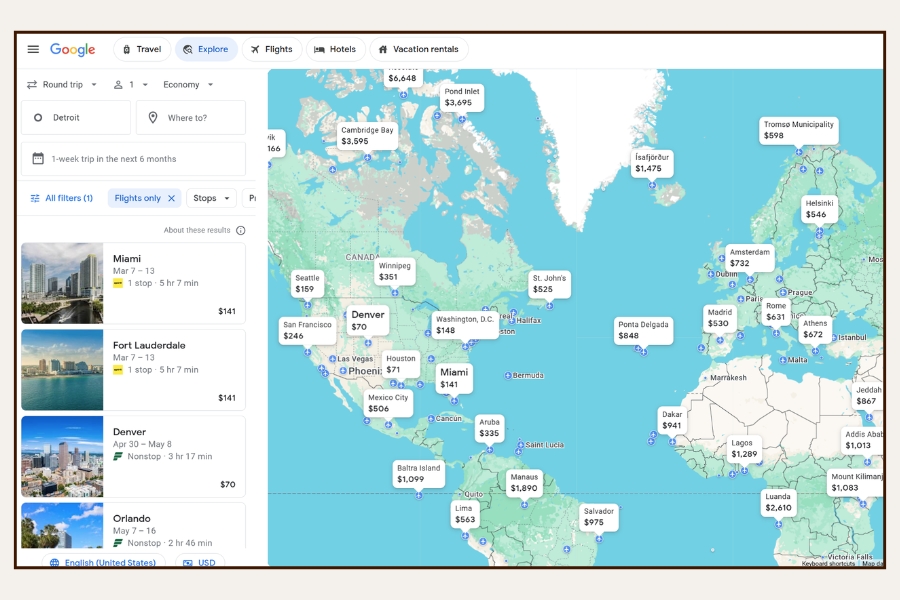Viewport: 900px width, 600px height.
Task: Expand the Round trip dropdown
Action: (x=62, y=84)
